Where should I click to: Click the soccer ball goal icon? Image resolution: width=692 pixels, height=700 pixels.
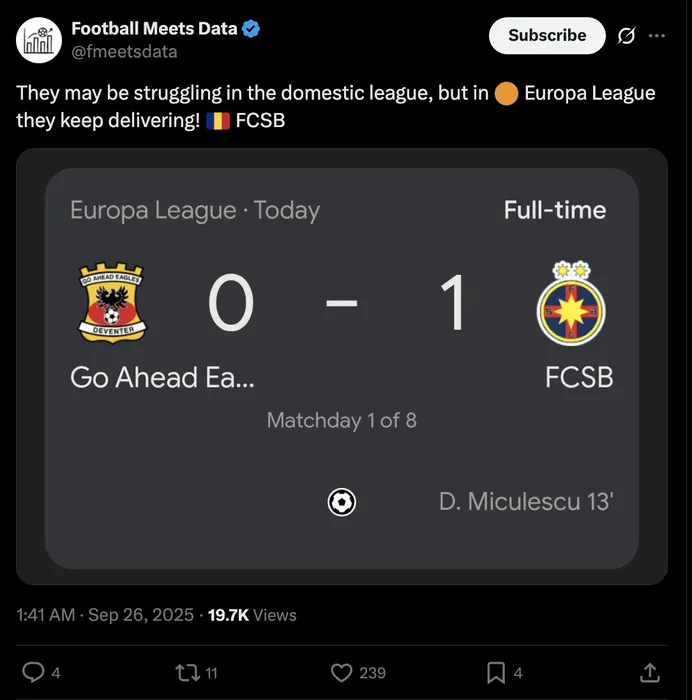(342, 501)
